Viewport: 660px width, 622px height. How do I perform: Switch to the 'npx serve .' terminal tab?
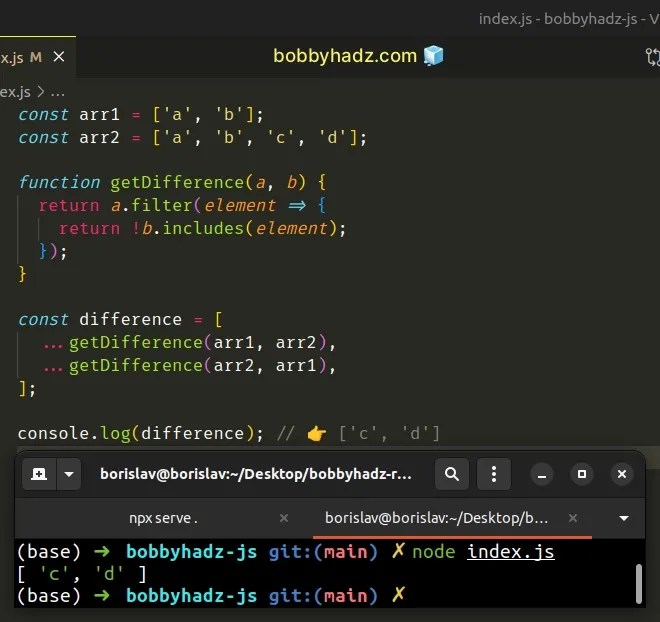tap(163, 518)
